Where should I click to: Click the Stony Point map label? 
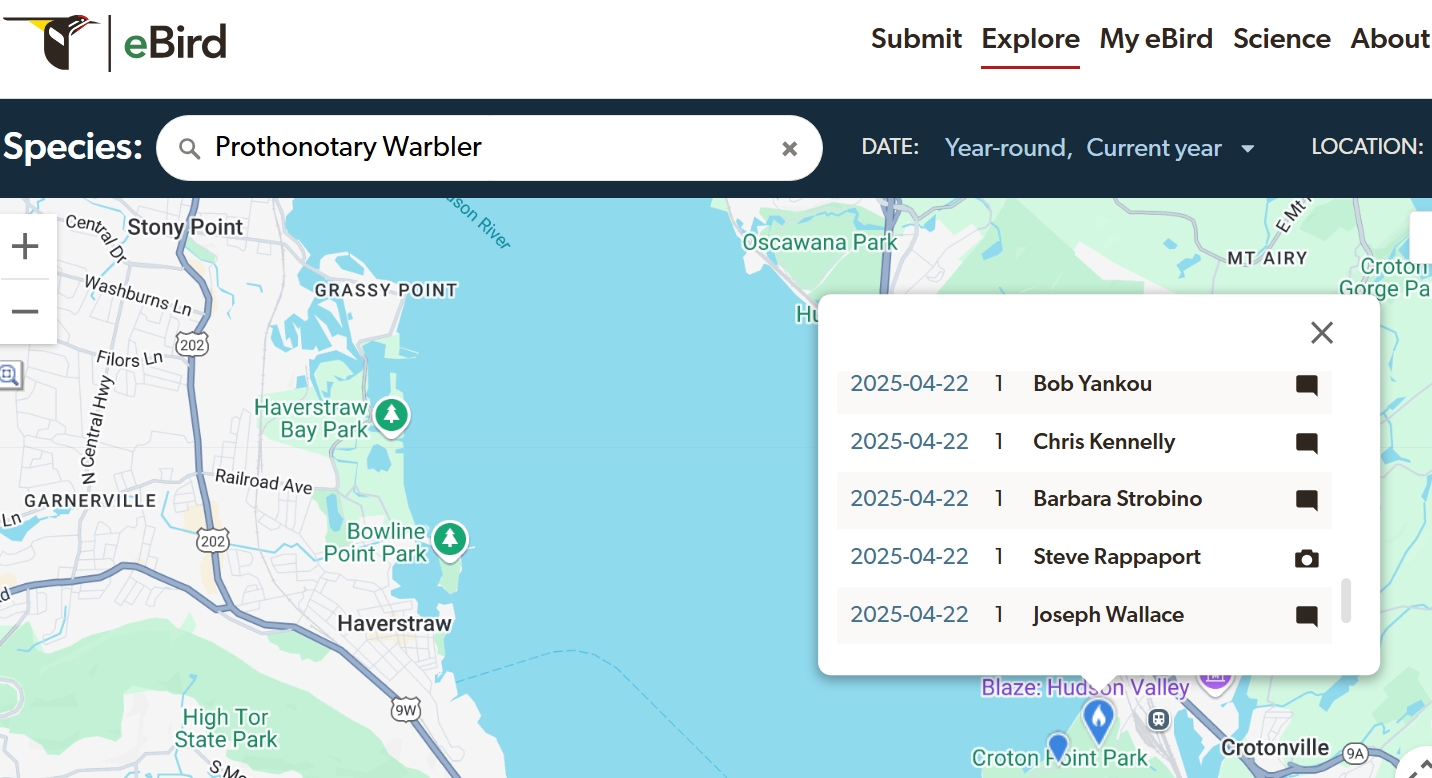coord(185,228)
